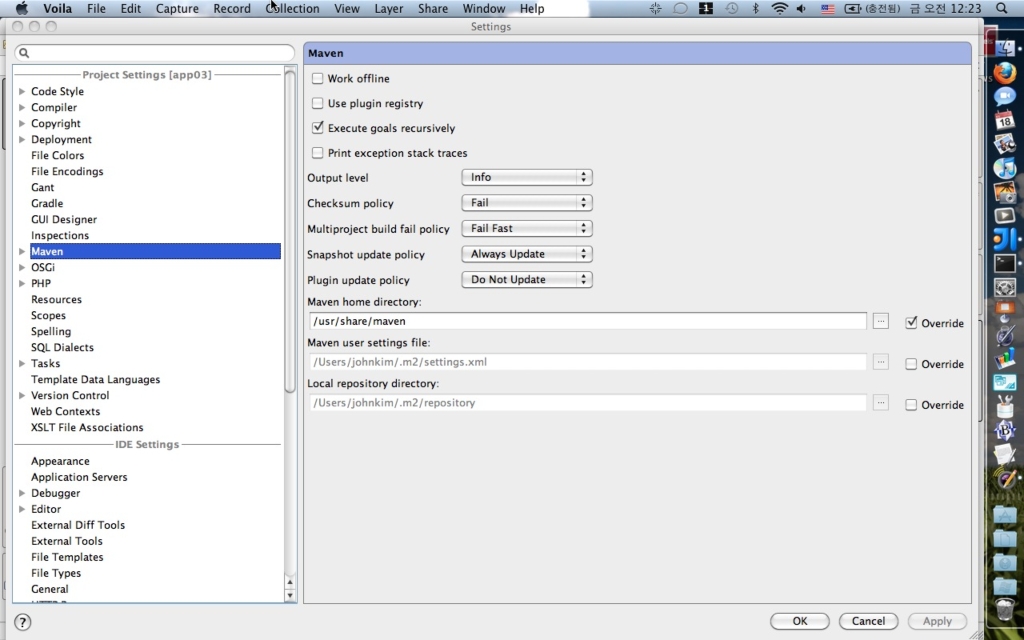Image resolution: width=1024 pixels, height=640 pixels.
Task: Open Terminal from the dock
Action: point(1005,263)
